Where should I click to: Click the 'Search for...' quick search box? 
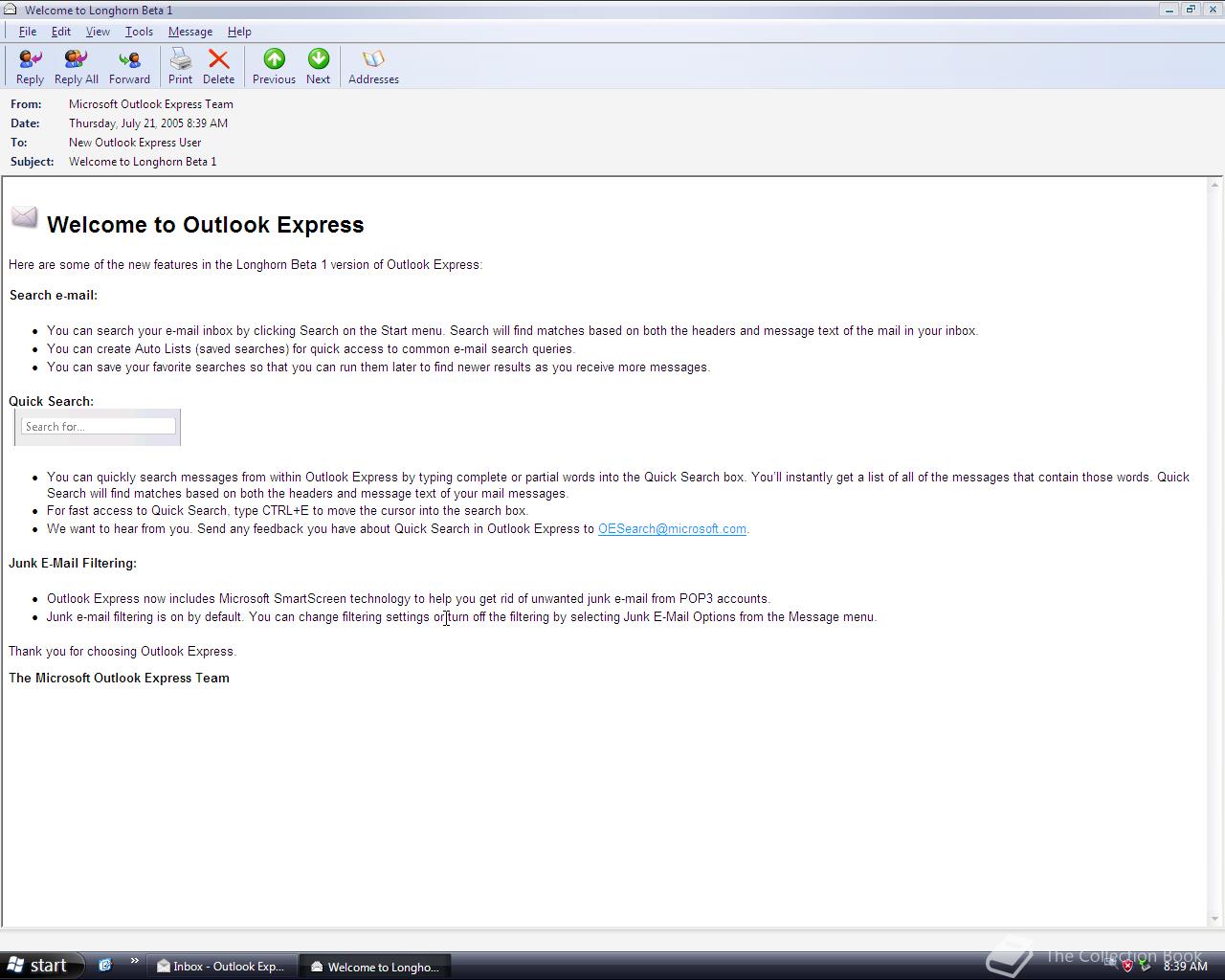pyautogui.click(x=99, y=426)
